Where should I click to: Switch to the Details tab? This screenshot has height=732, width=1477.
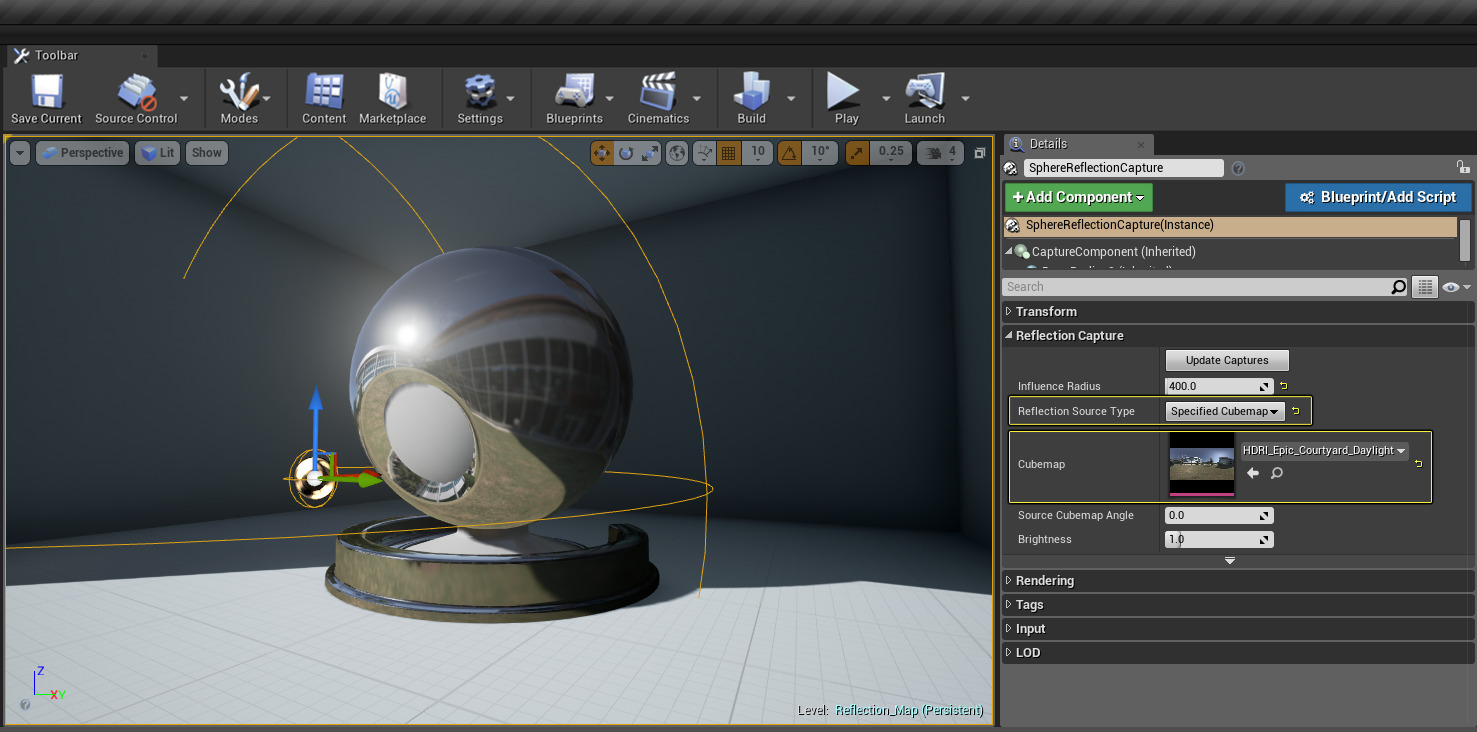1048,144
